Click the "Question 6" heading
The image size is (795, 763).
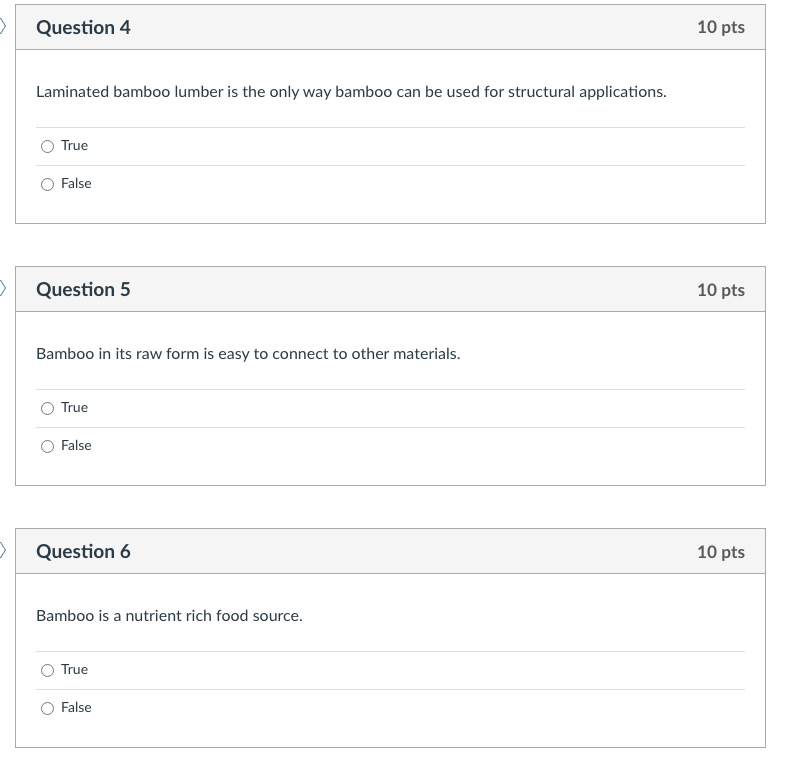point(83,552)
